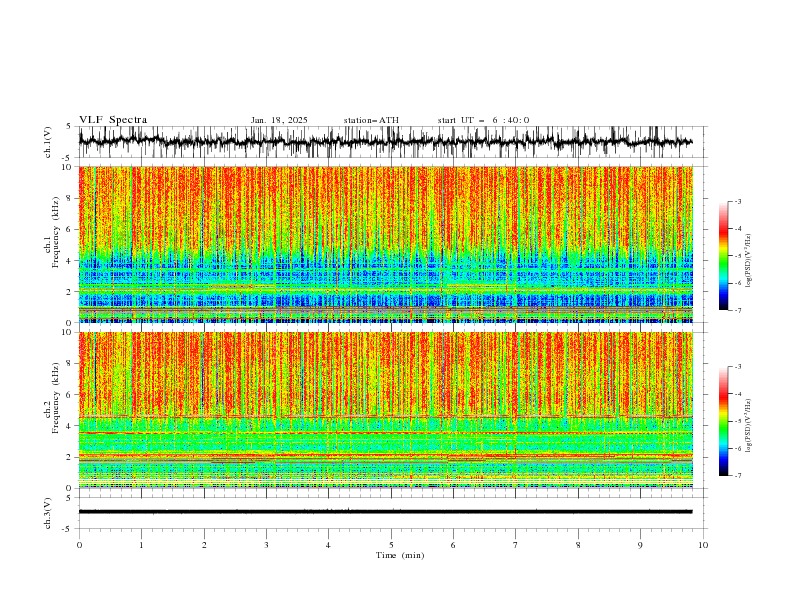The image size is (792, 612).
Task: Click the 'ch.1(V)' axis label
Action: point(48,141)
